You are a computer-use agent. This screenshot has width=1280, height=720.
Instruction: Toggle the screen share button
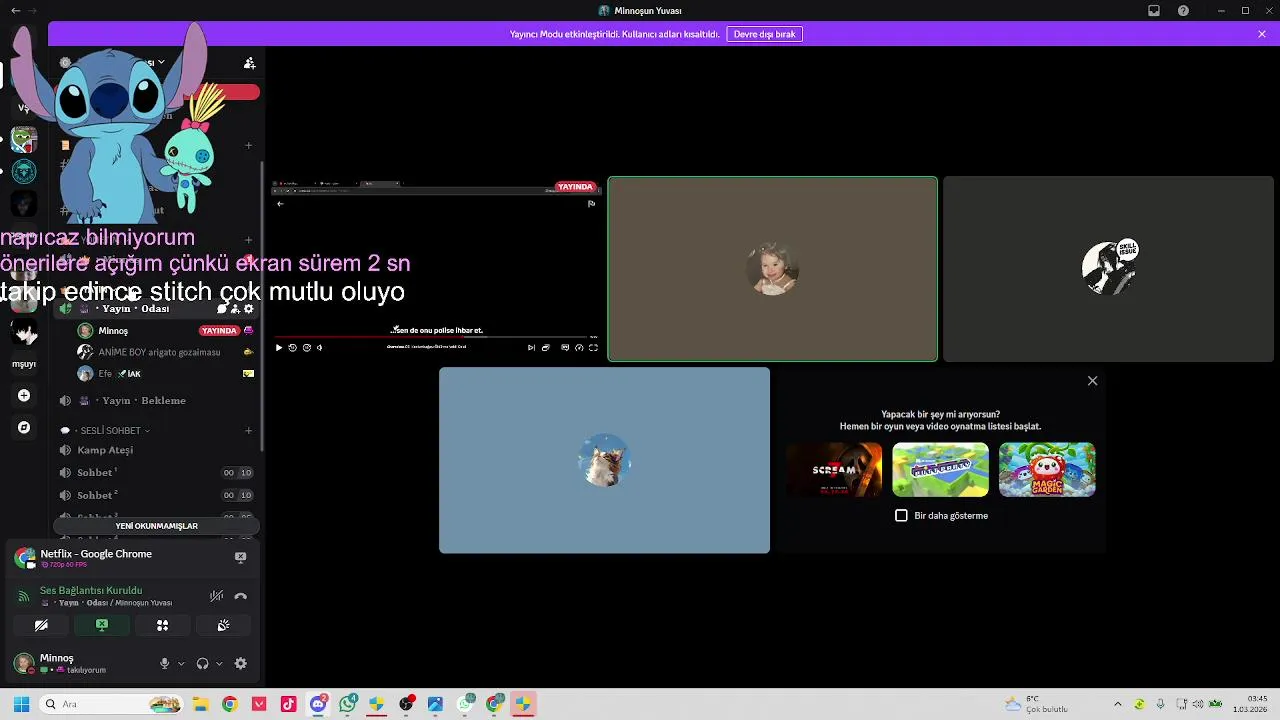[x=102, y=625]
